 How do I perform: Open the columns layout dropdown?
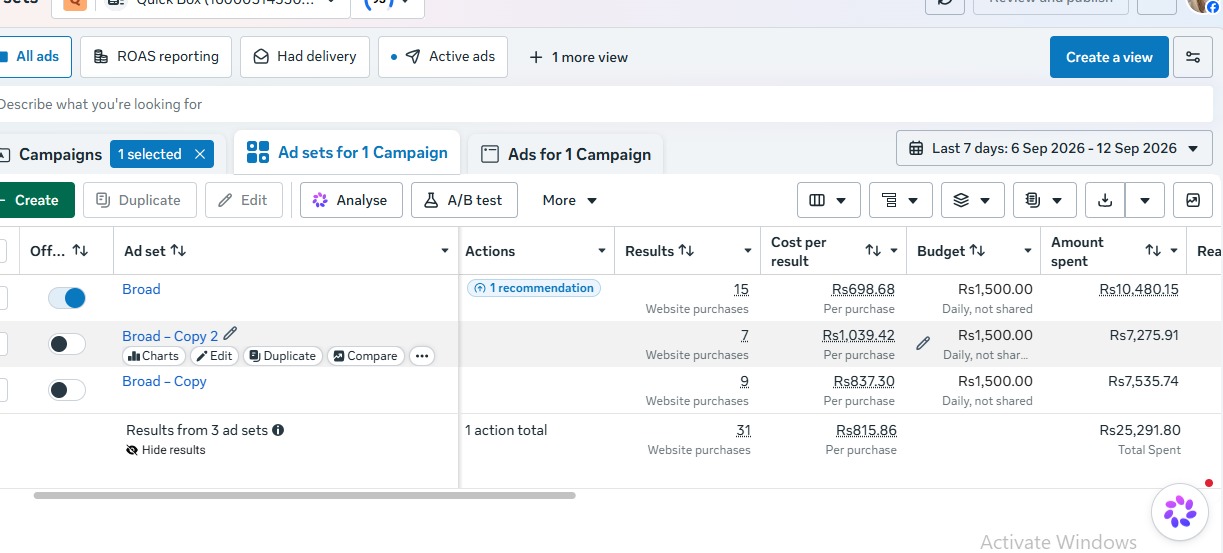coord(828,200)
